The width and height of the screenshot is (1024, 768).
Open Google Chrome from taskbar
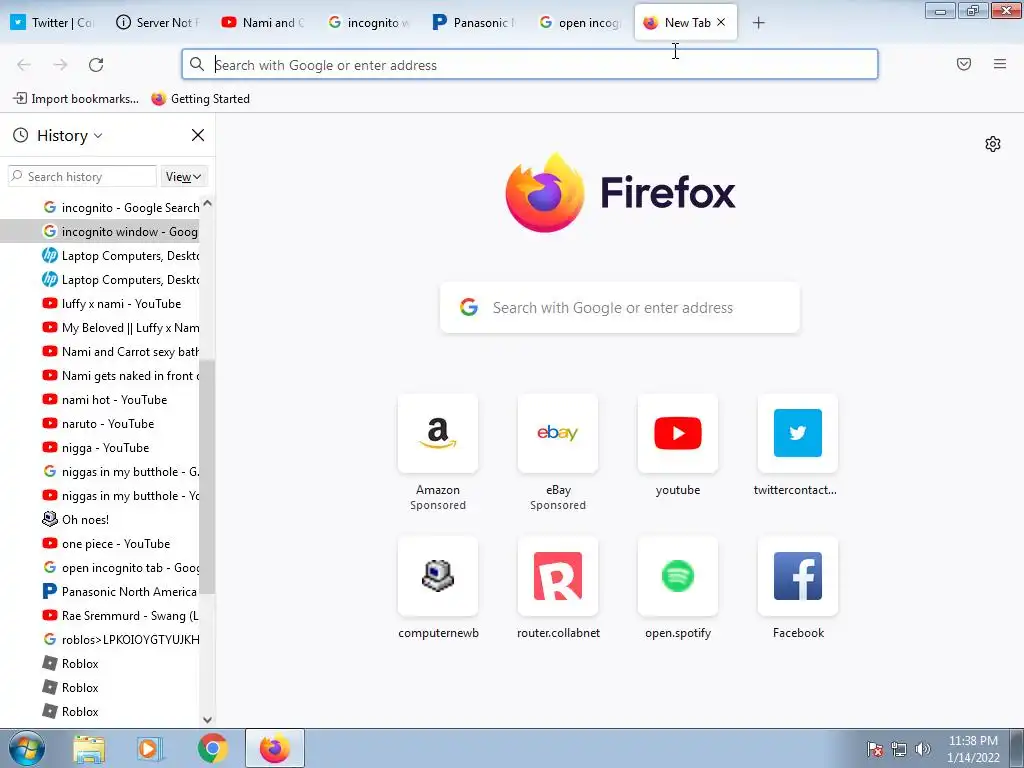pos(212,748)
